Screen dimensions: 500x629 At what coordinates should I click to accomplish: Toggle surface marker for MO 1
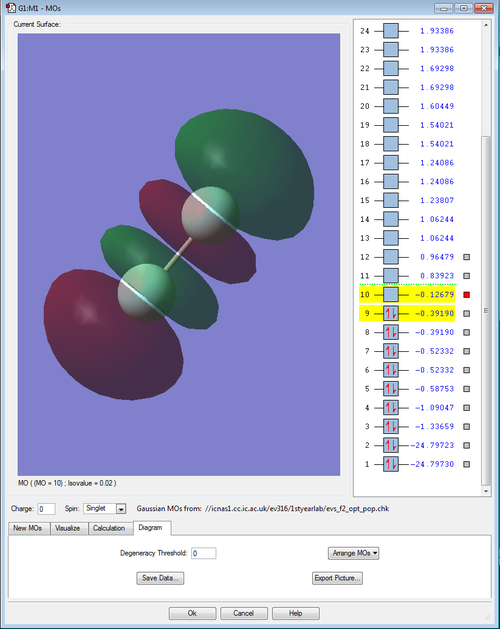click(466, 465)
